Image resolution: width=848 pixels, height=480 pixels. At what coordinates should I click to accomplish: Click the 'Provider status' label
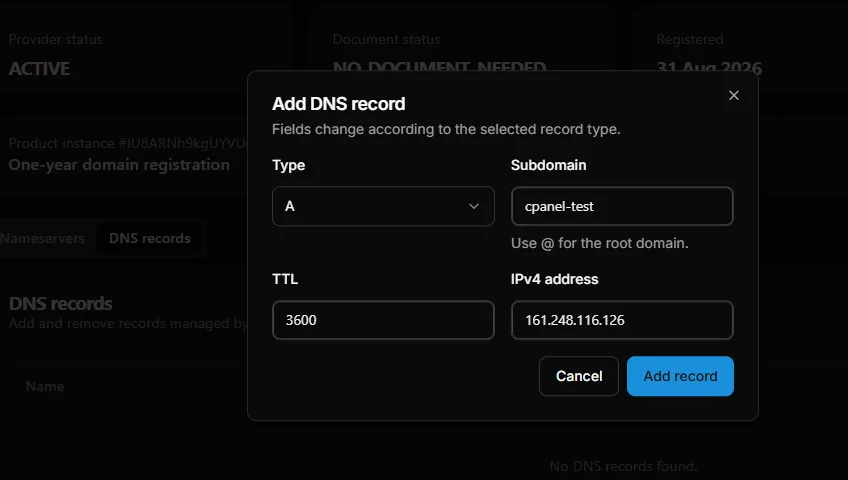(x=56, y=39)
